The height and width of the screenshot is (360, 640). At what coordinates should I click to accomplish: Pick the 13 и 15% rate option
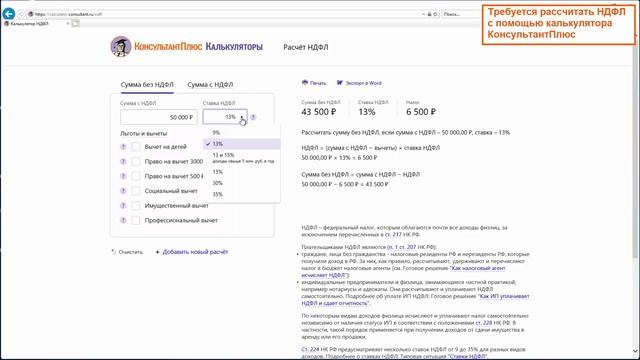pos(242,158)
